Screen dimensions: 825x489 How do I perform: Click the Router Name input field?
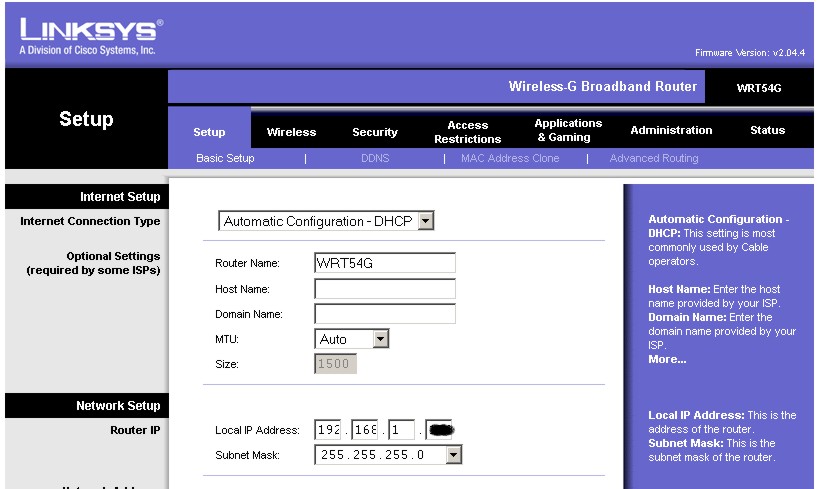385,263
